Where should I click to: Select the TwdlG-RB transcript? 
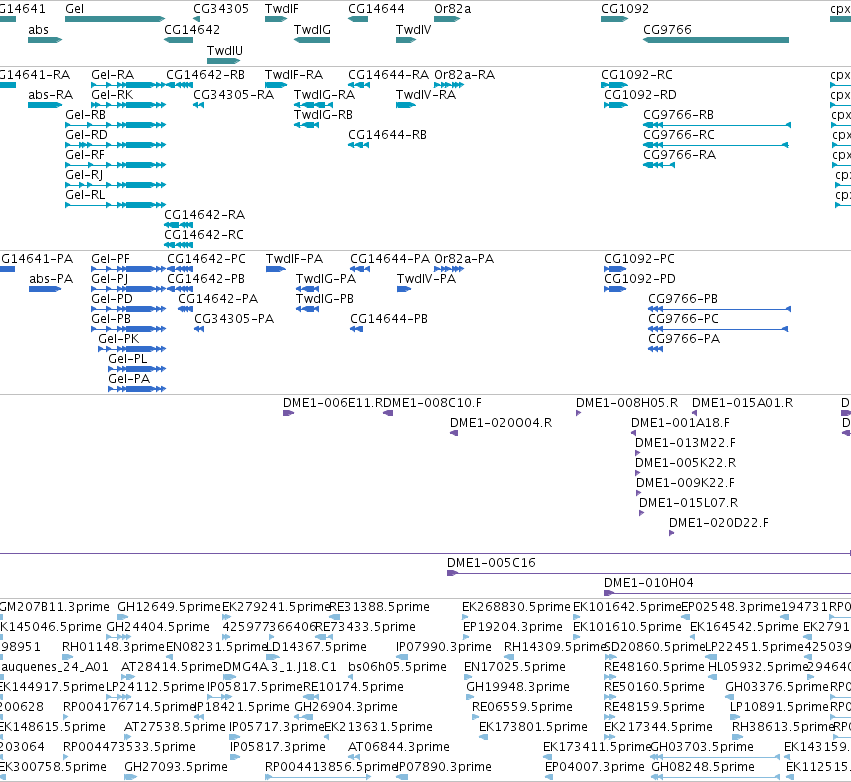[306, 125]
